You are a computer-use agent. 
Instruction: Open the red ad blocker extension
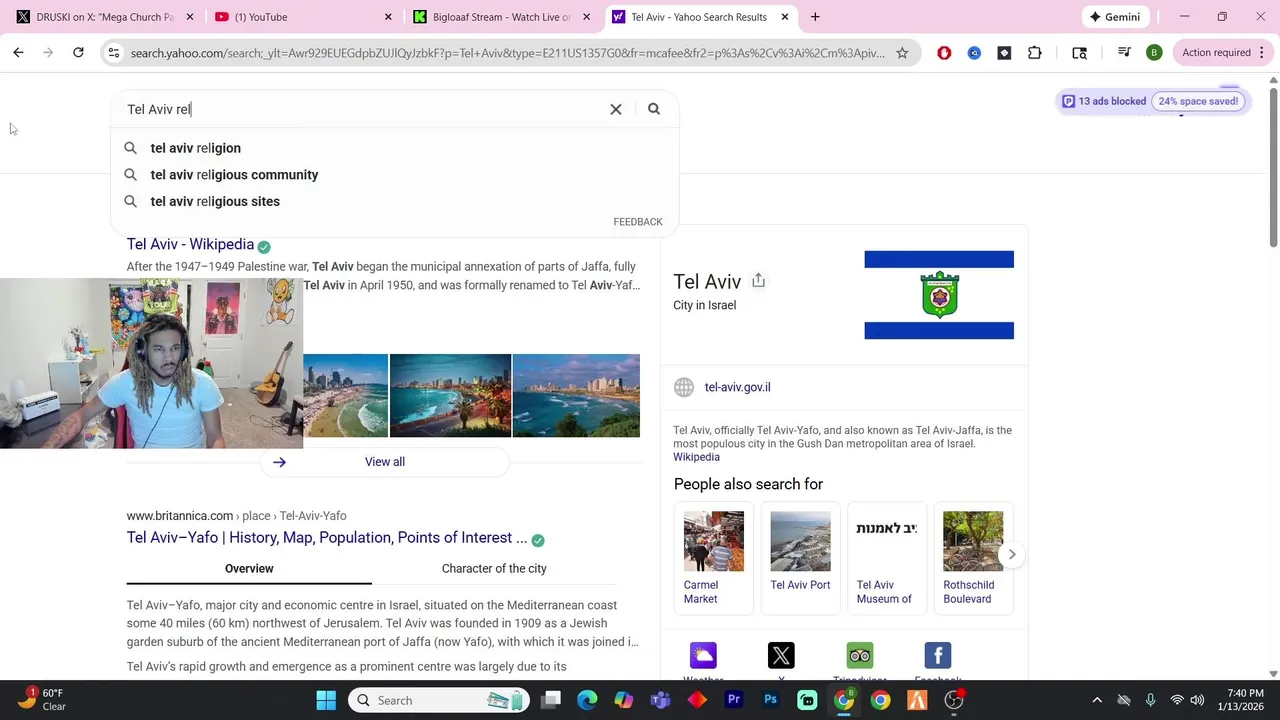coord(944,53)
